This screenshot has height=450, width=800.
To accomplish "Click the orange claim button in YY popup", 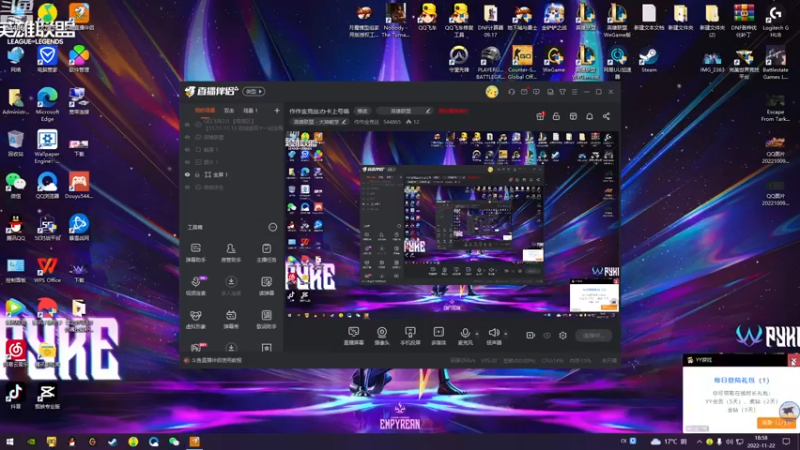I will coord(776,423).
